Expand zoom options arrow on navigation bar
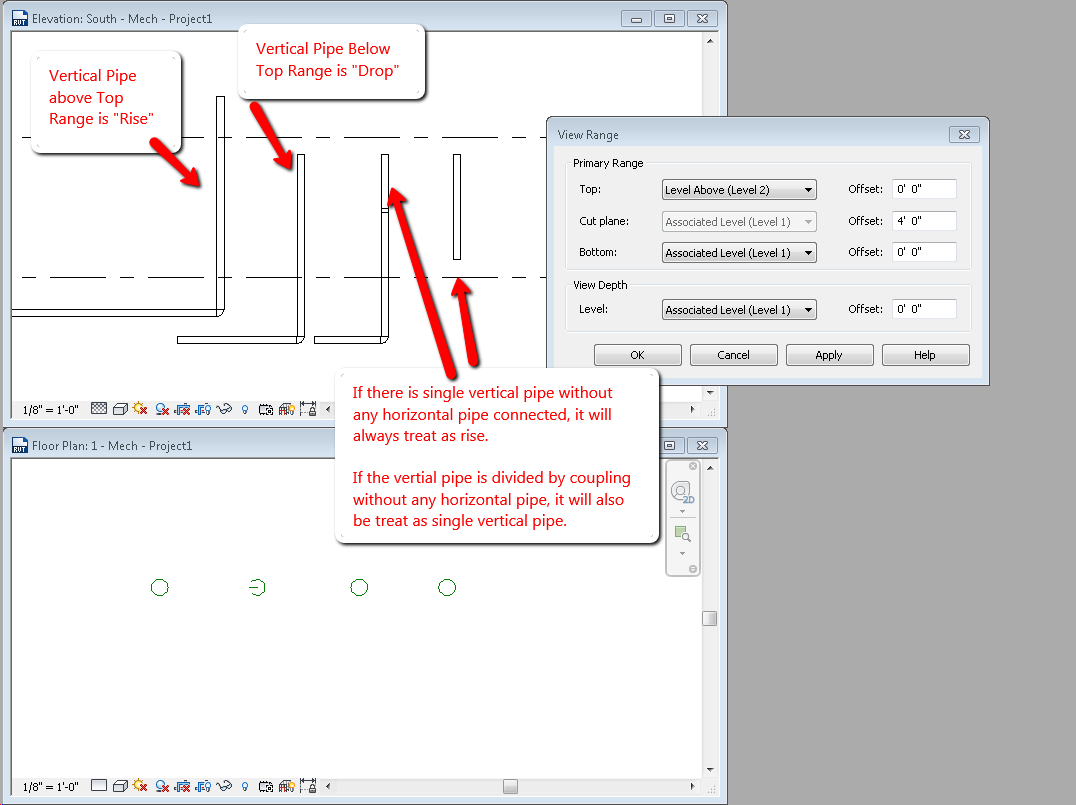The height and width of the screenshot is (805, 1076). click(x=682, y=553)
